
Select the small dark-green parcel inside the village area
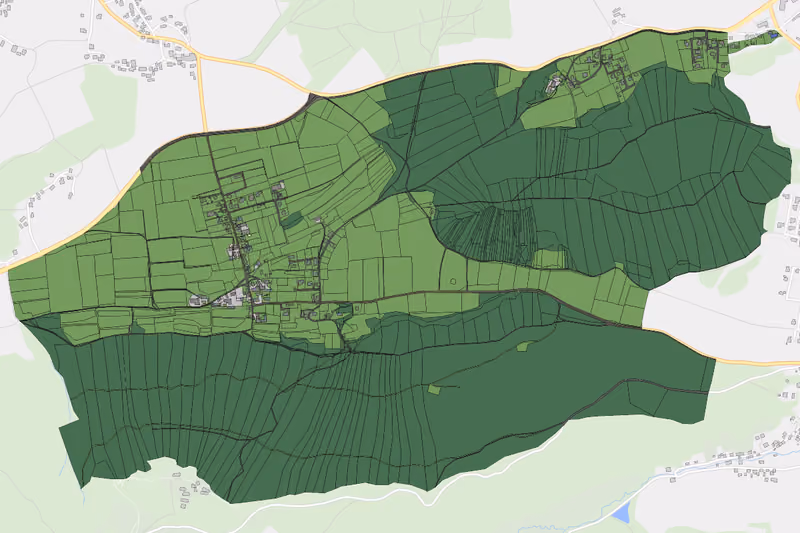click(292, 220)
